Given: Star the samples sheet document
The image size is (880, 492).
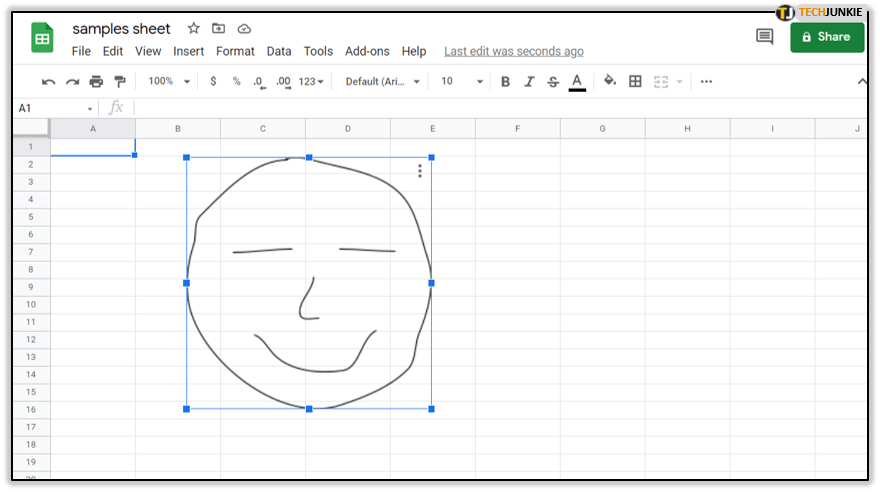Looking at the screenshot, I should (194, 29).
